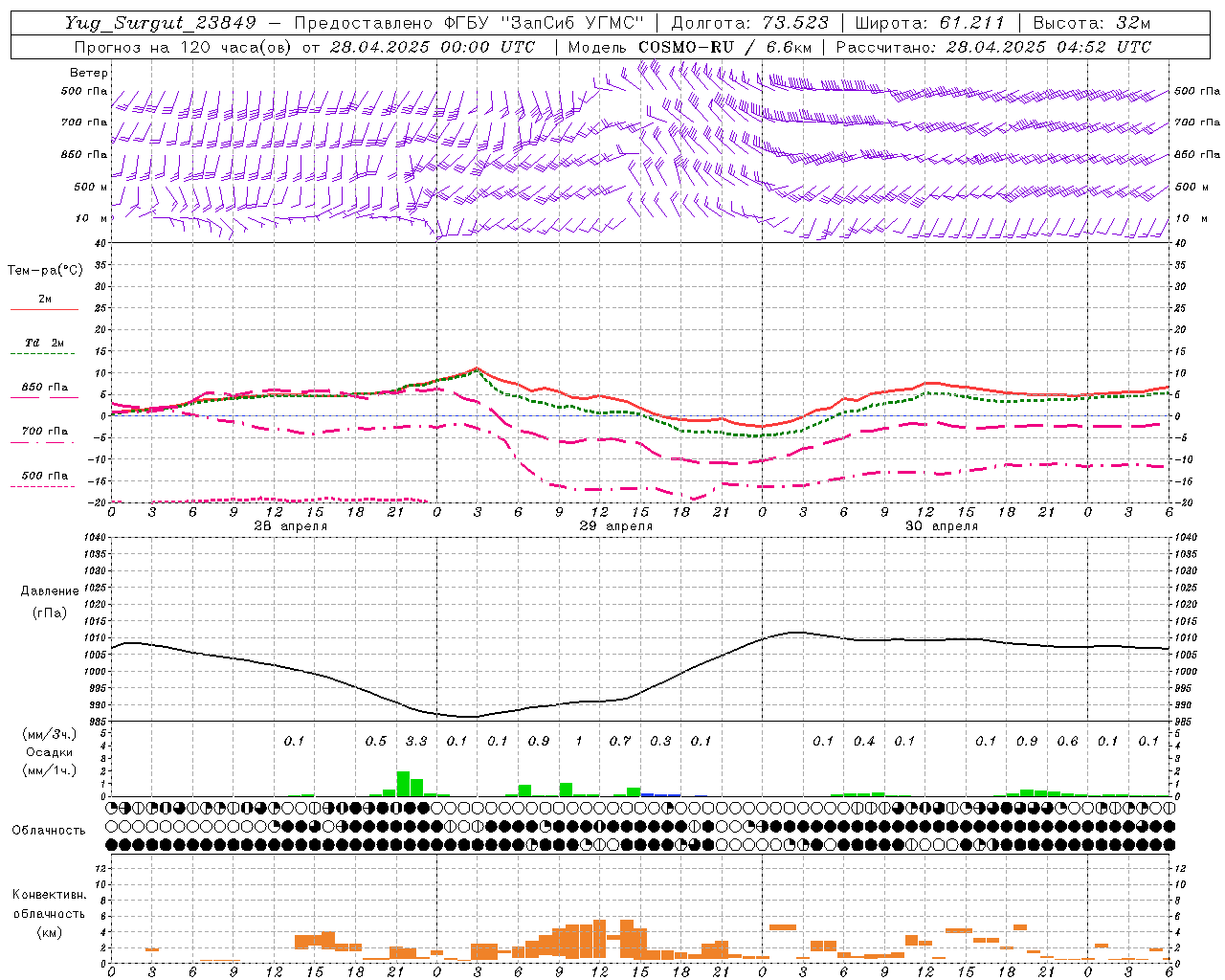Click the Ветер panel label
Viewport: 1225px width, 980px height.
[89, 73]
